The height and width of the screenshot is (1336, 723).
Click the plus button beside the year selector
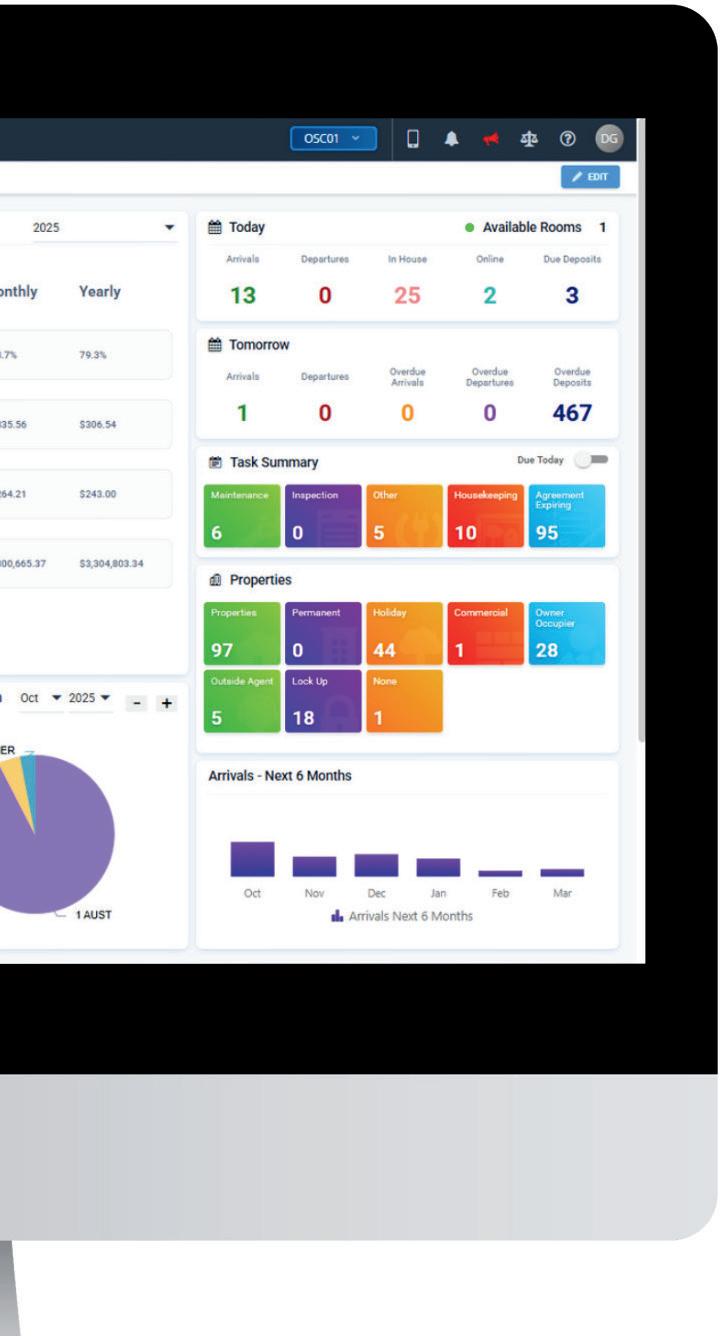coord(165,704)
